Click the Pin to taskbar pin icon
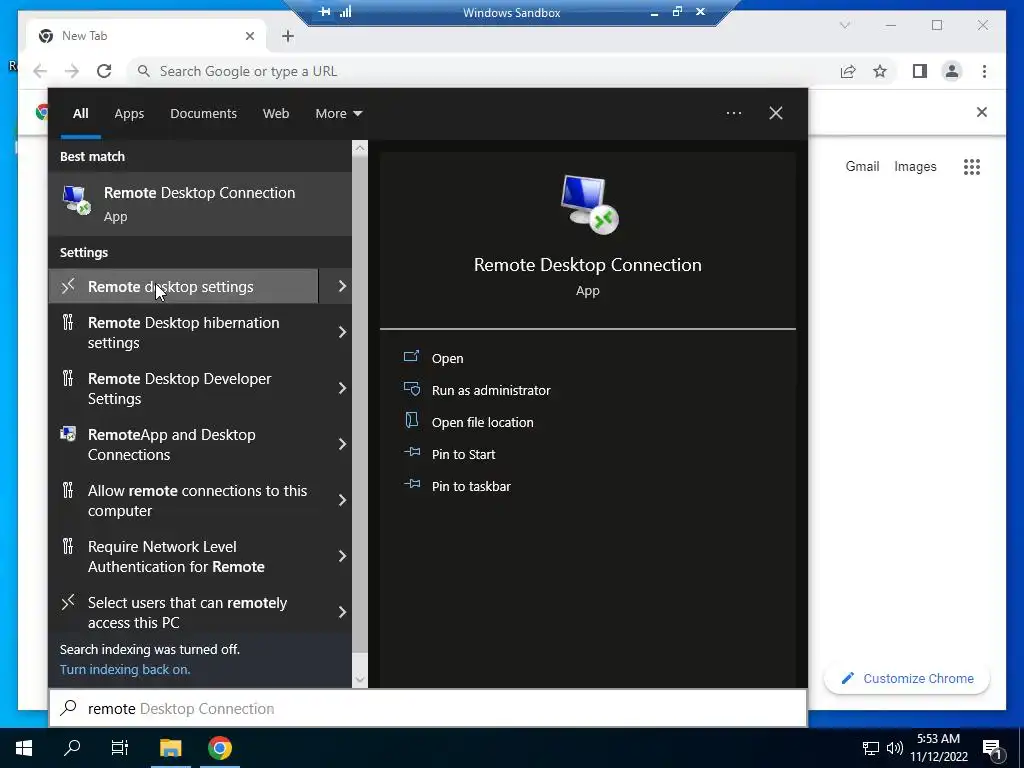The height and width of the screenshot is (768, 1024). 411,484
